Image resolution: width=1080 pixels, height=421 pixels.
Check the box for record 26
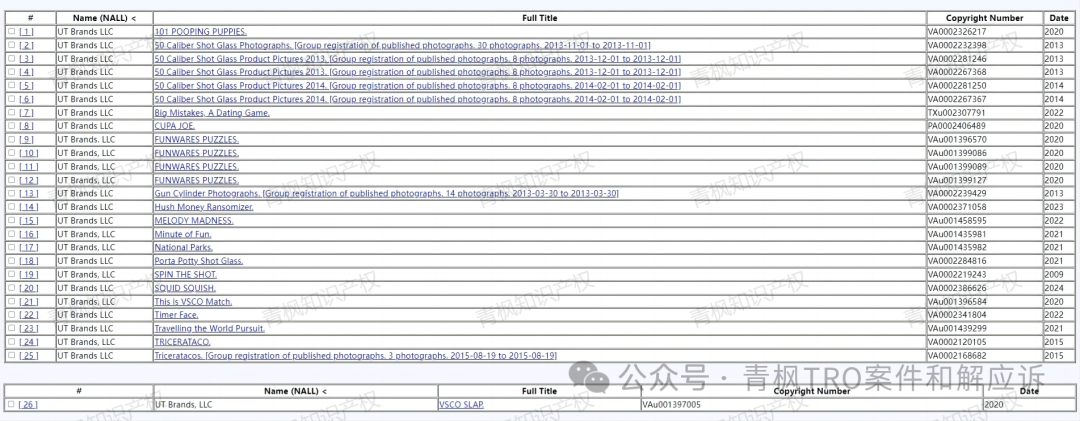pos(12,404)
